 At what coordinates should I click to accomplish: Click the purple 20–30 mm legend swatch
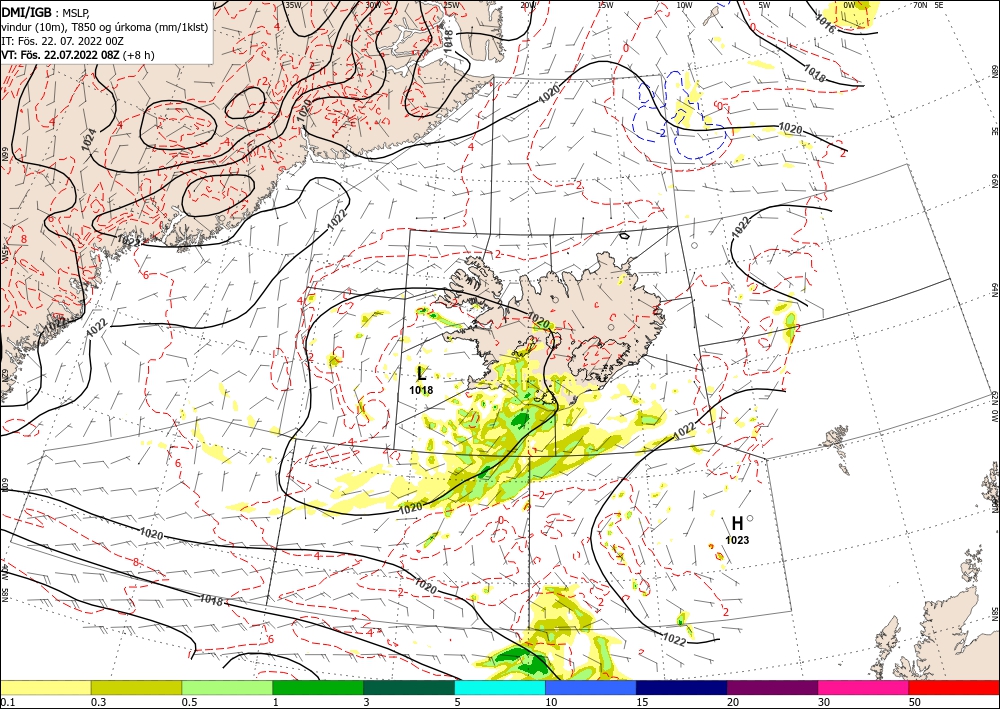pos(772,687)
